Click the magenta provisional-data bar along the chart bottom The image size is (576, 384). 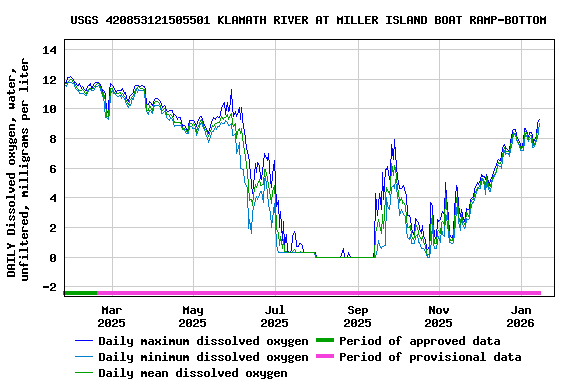click(319, 293)
